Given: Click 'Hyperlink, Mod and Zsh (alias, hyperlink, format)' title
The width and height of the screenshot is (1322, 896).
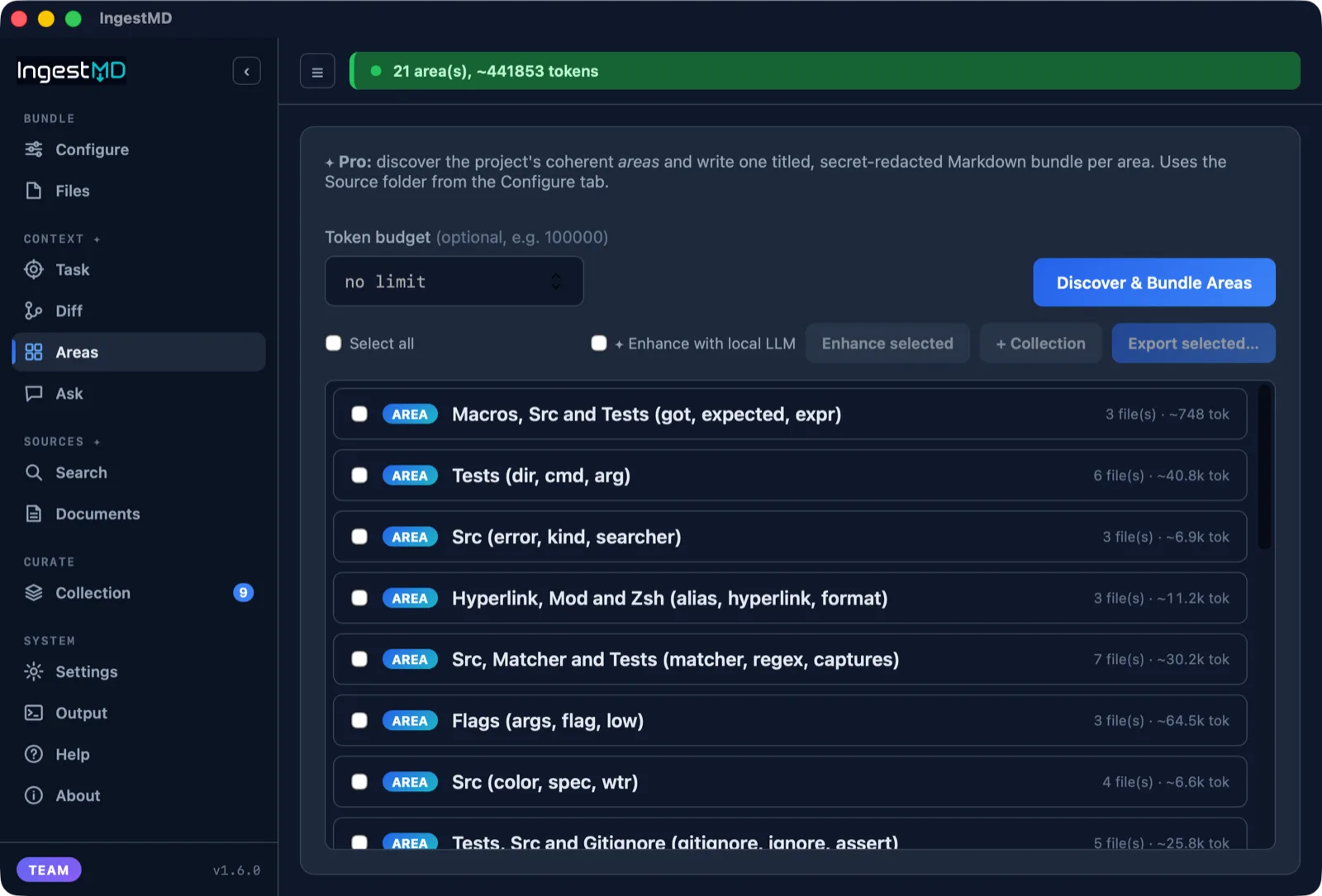Looking at the screenshot, I should click(670, 598).
